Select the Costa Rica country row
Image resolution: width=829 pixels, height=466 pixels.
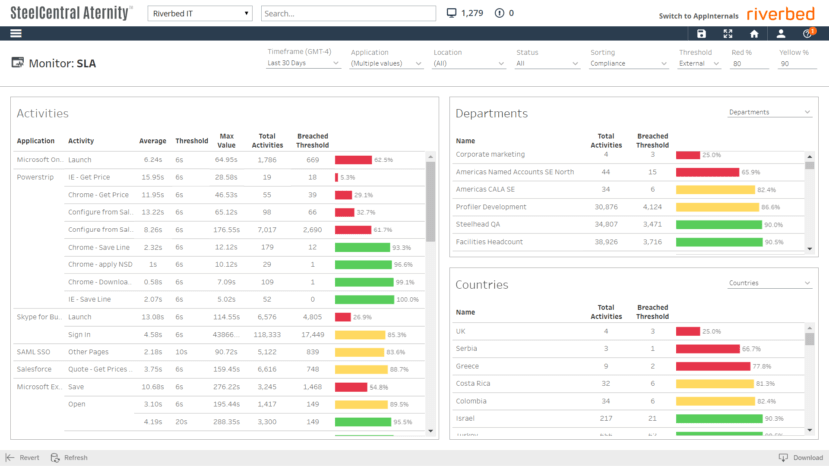[473, 383]
